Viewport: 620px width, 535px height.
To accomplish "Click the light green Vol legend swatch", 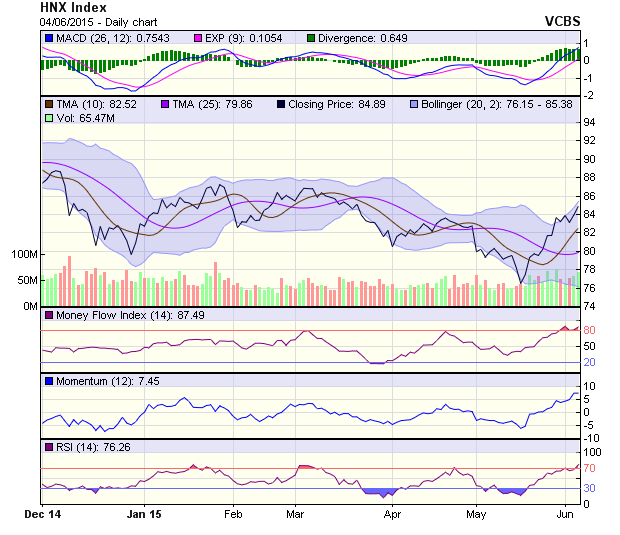I will click(x=49, y=118).
